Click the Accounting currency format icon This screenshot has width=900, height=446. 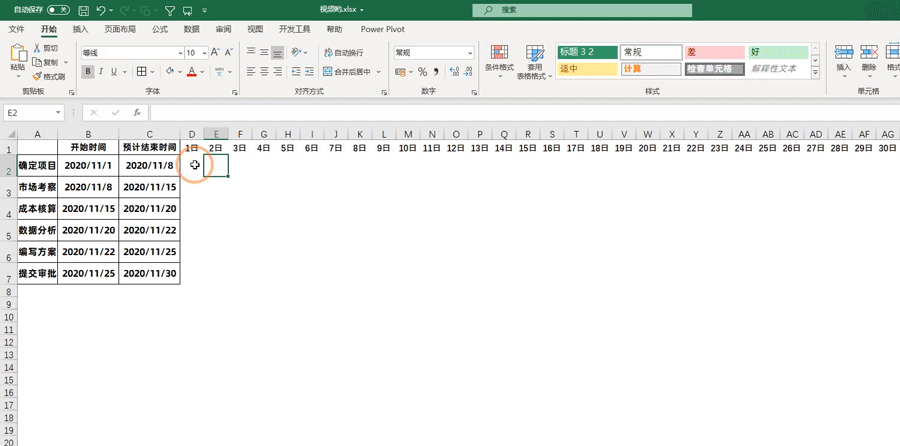(x=400, y=72)
